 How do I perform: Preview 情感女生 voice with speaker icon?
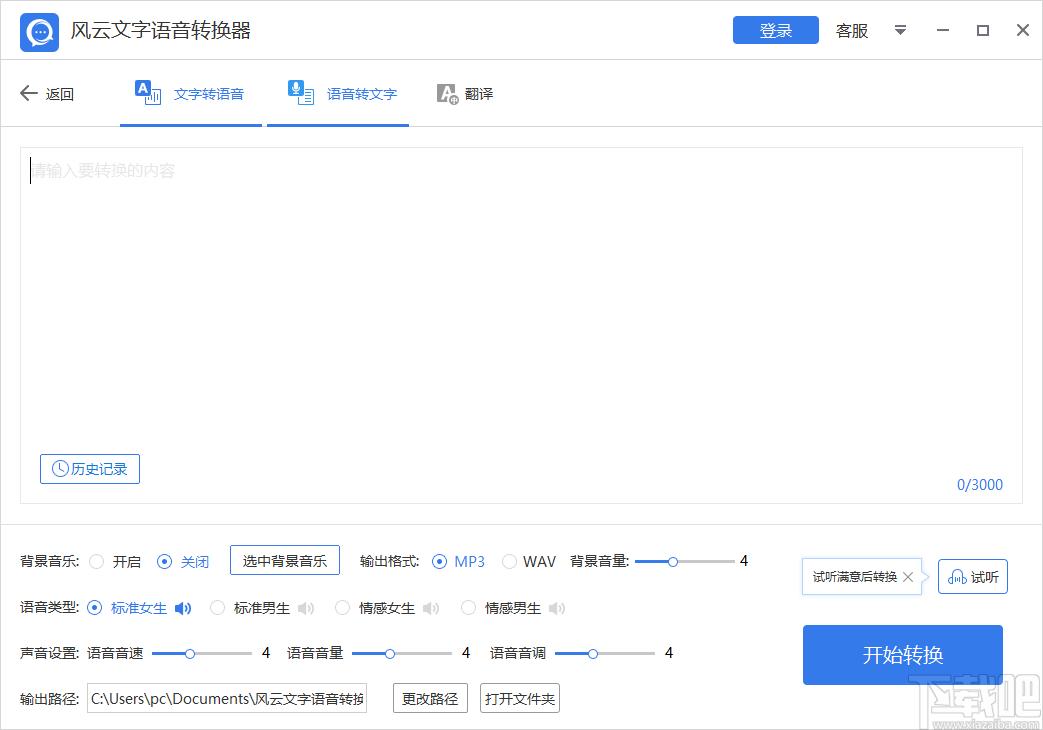(x=431, y=608)
